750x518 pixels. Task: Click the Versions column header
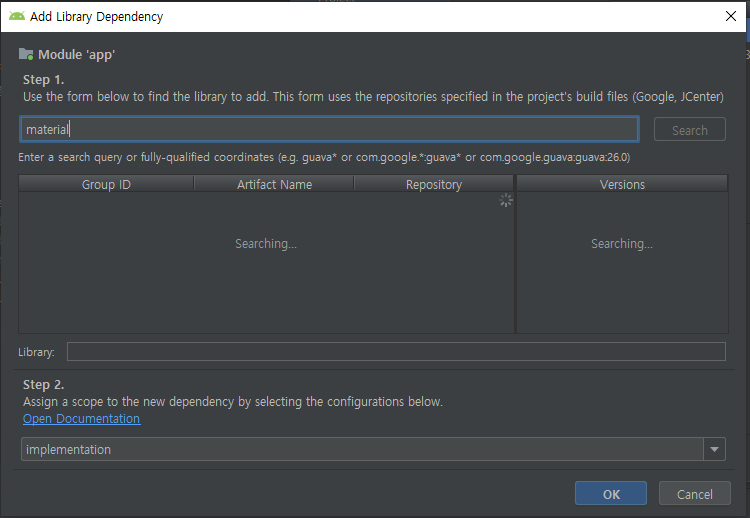pyautogui.click(x=622, y=184)
